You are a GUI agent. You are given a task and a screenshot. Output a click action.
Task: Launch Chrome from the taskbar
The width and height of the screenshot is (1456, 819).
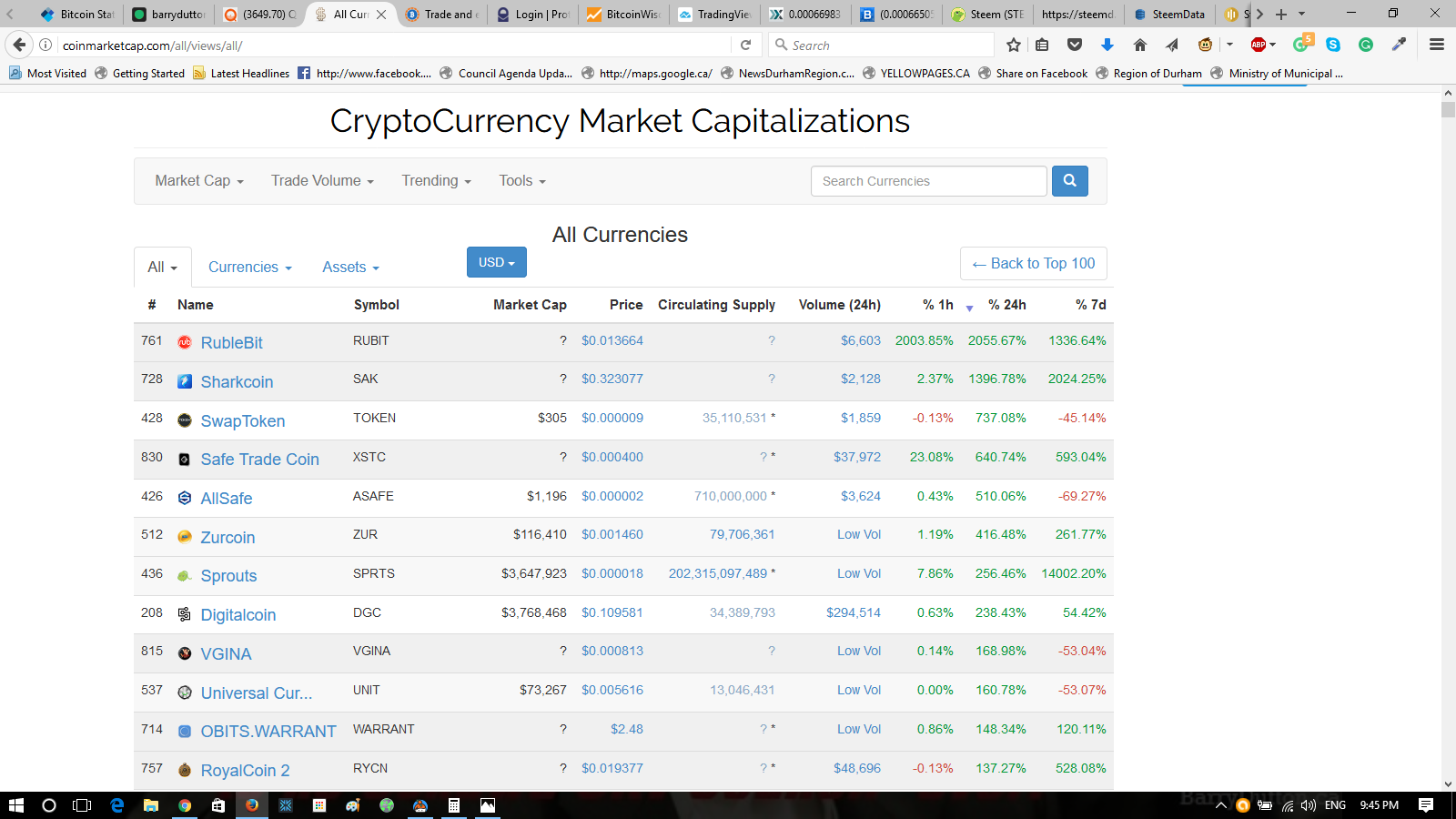(185, 805)
